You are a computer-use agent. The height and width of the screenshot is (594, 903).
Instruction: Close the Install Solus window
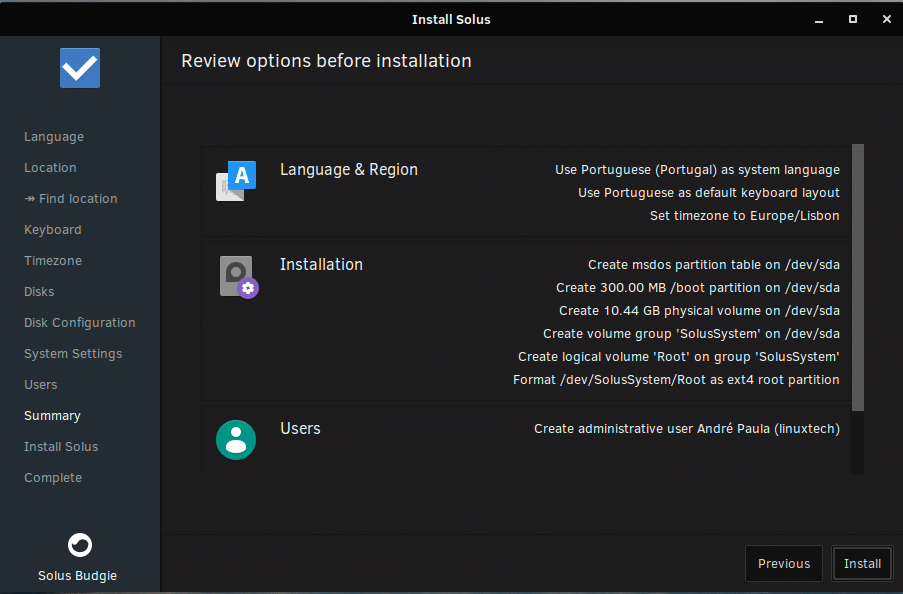point(887,20)
